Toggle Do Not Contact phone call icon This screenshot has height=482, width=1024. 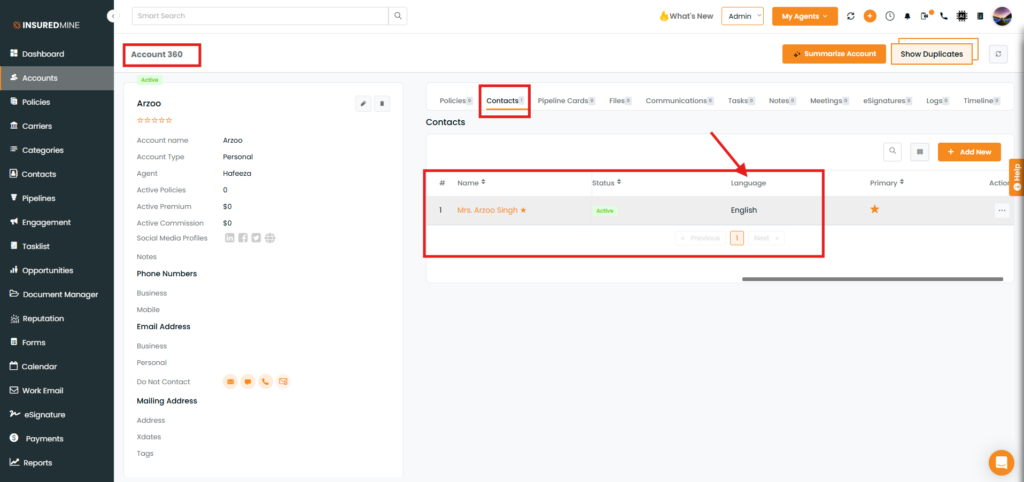(x=265, y=381)
